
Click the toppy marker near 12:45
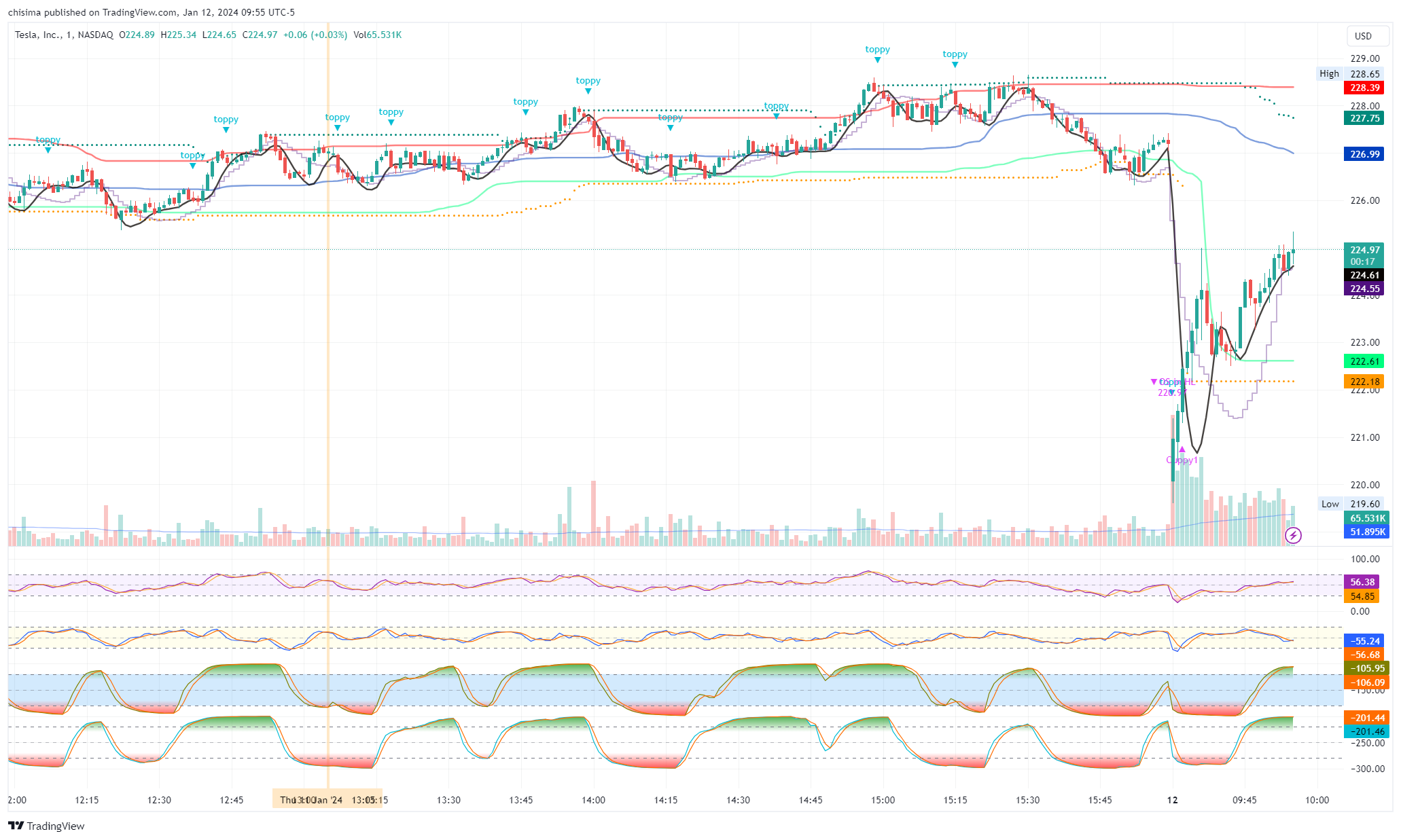226,128
